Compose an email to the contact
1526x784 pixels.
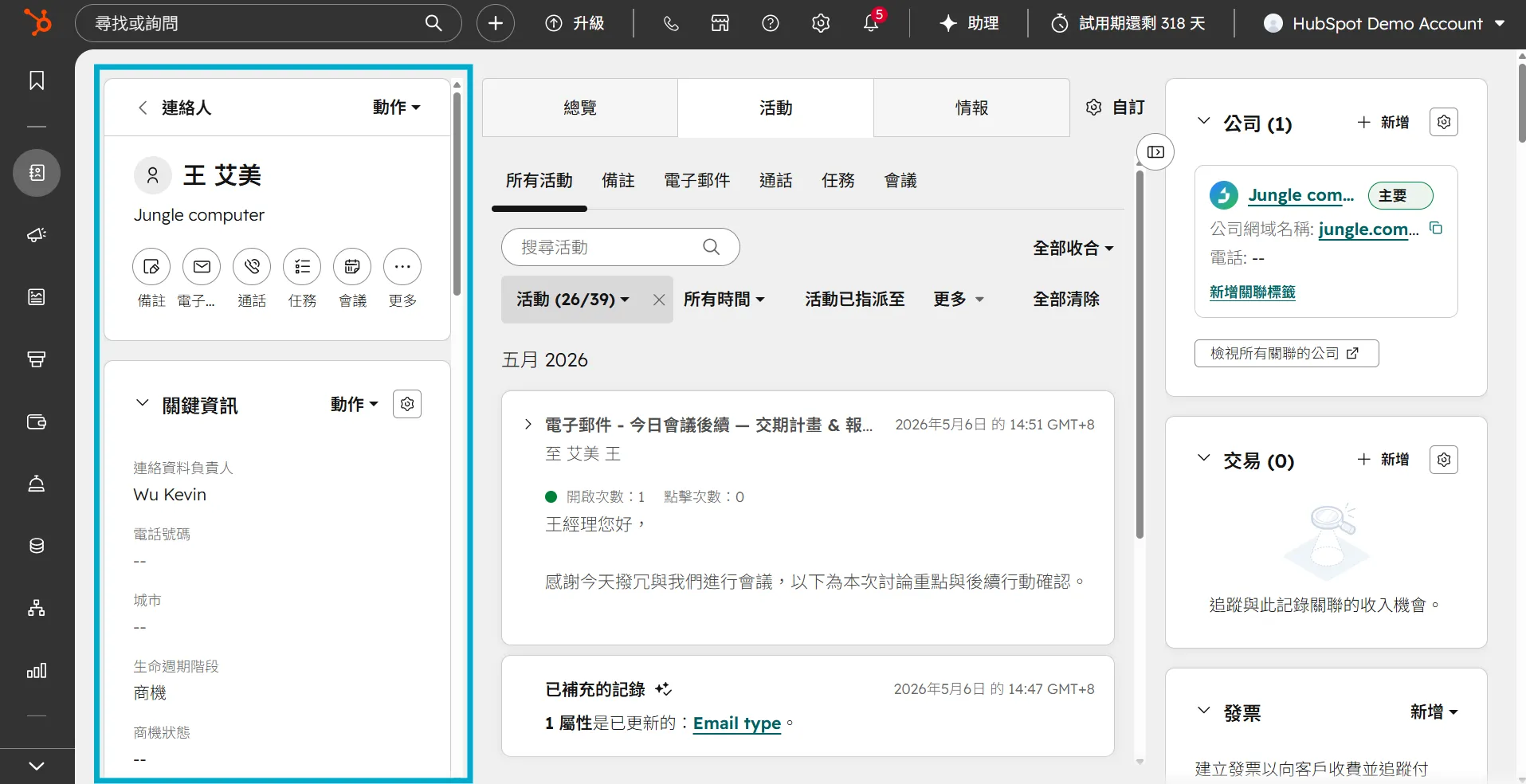coord(202,267)
